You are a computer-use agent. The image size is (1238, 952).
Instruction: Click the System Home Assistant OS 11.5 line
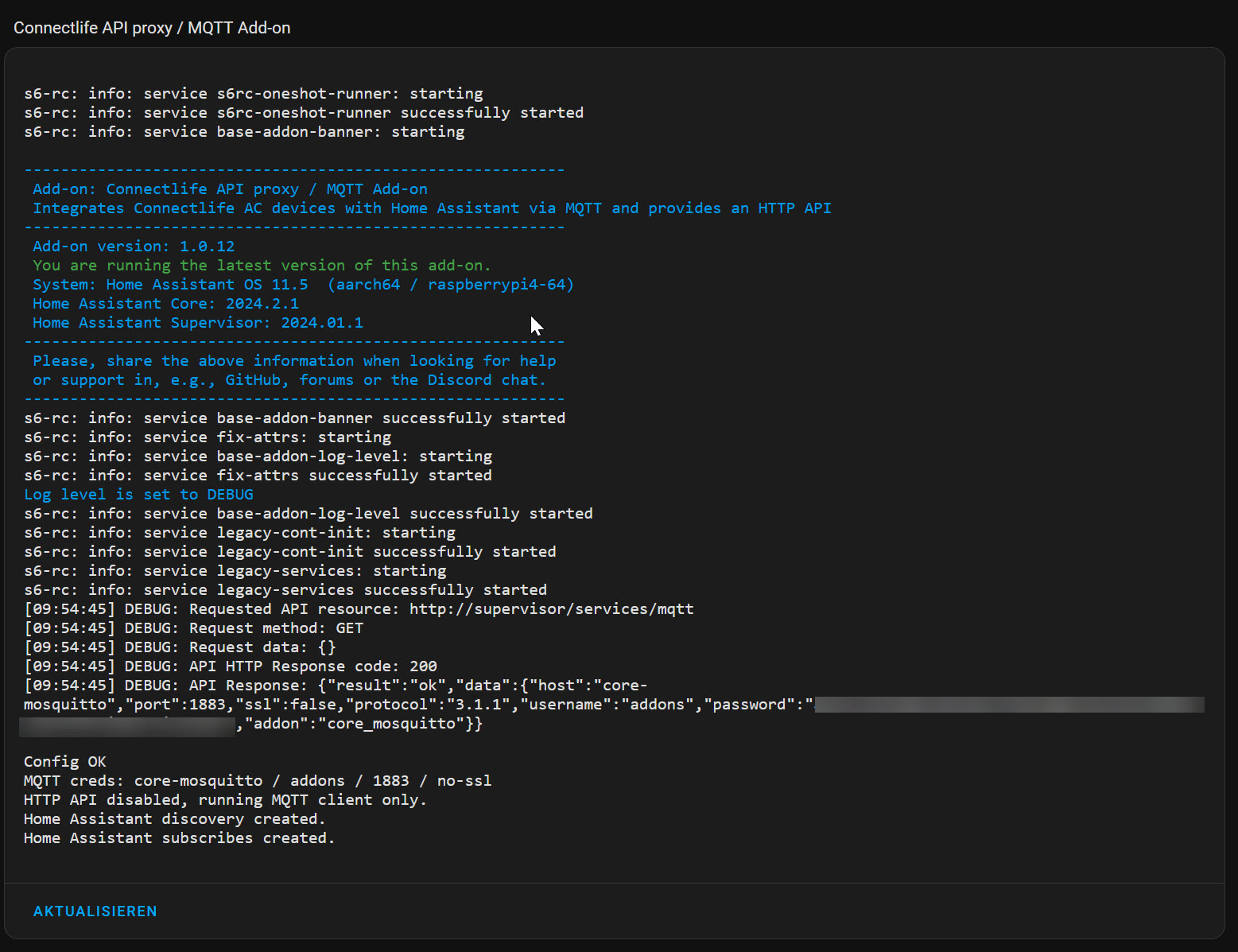tap(302, 285)
